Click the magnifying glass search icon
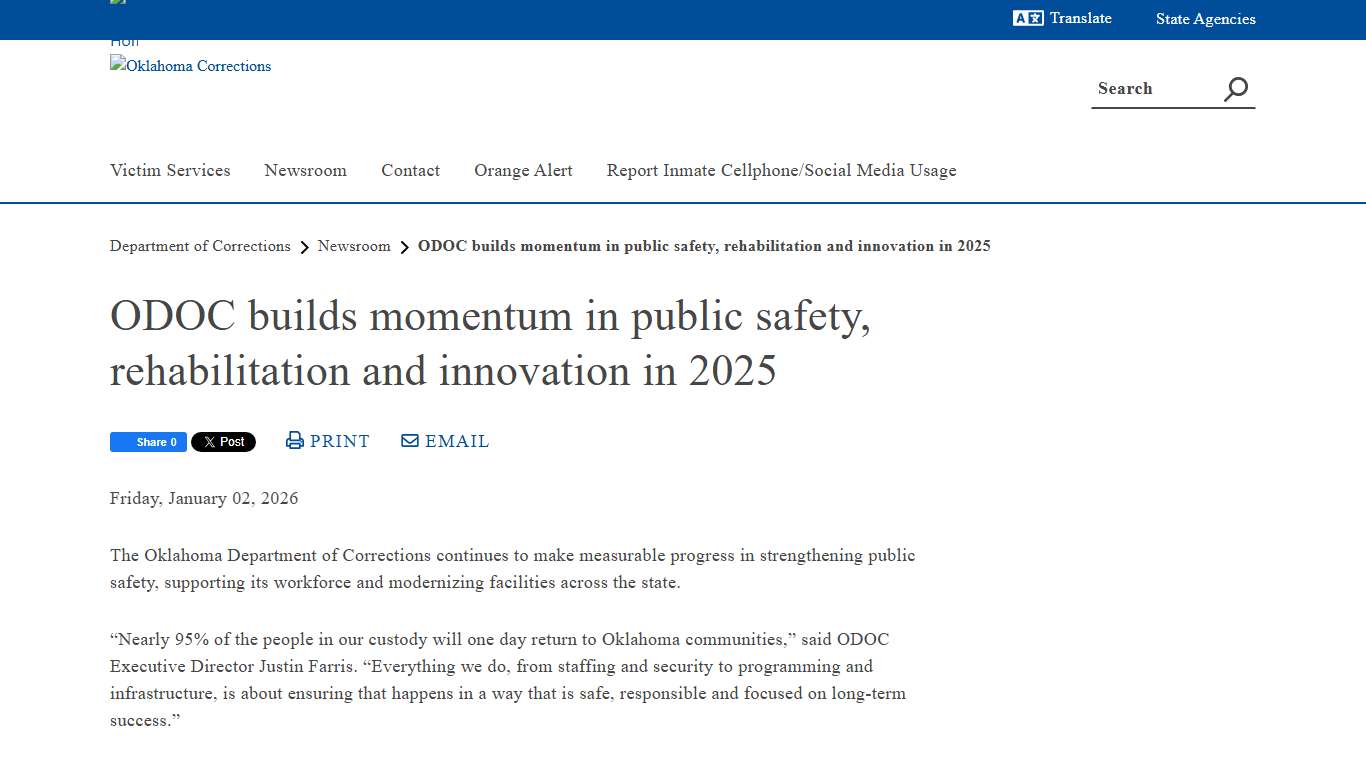The height and width of the screenshot is (768, 1366). (1235, 88)
